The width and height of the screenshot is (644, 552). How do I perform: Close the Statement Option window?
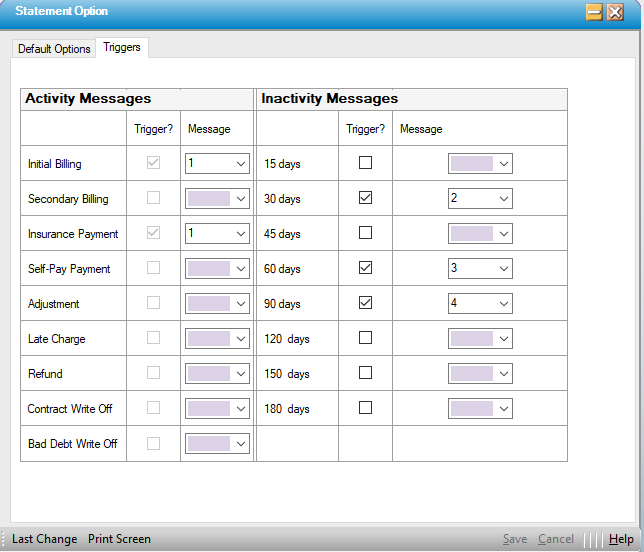click(x=615, y=12)
